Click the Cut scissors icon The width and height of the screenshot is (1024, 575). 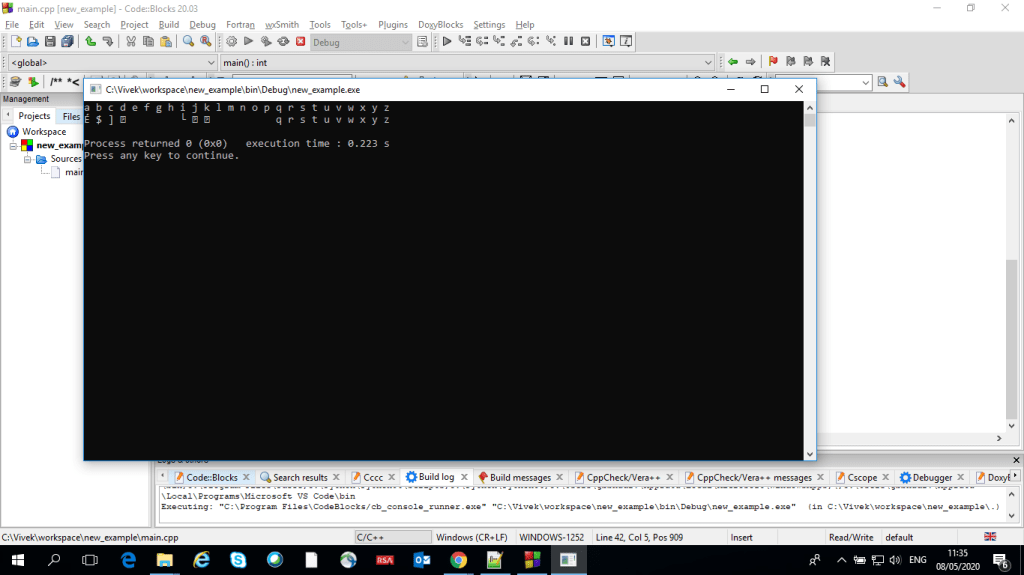(131, 42)
